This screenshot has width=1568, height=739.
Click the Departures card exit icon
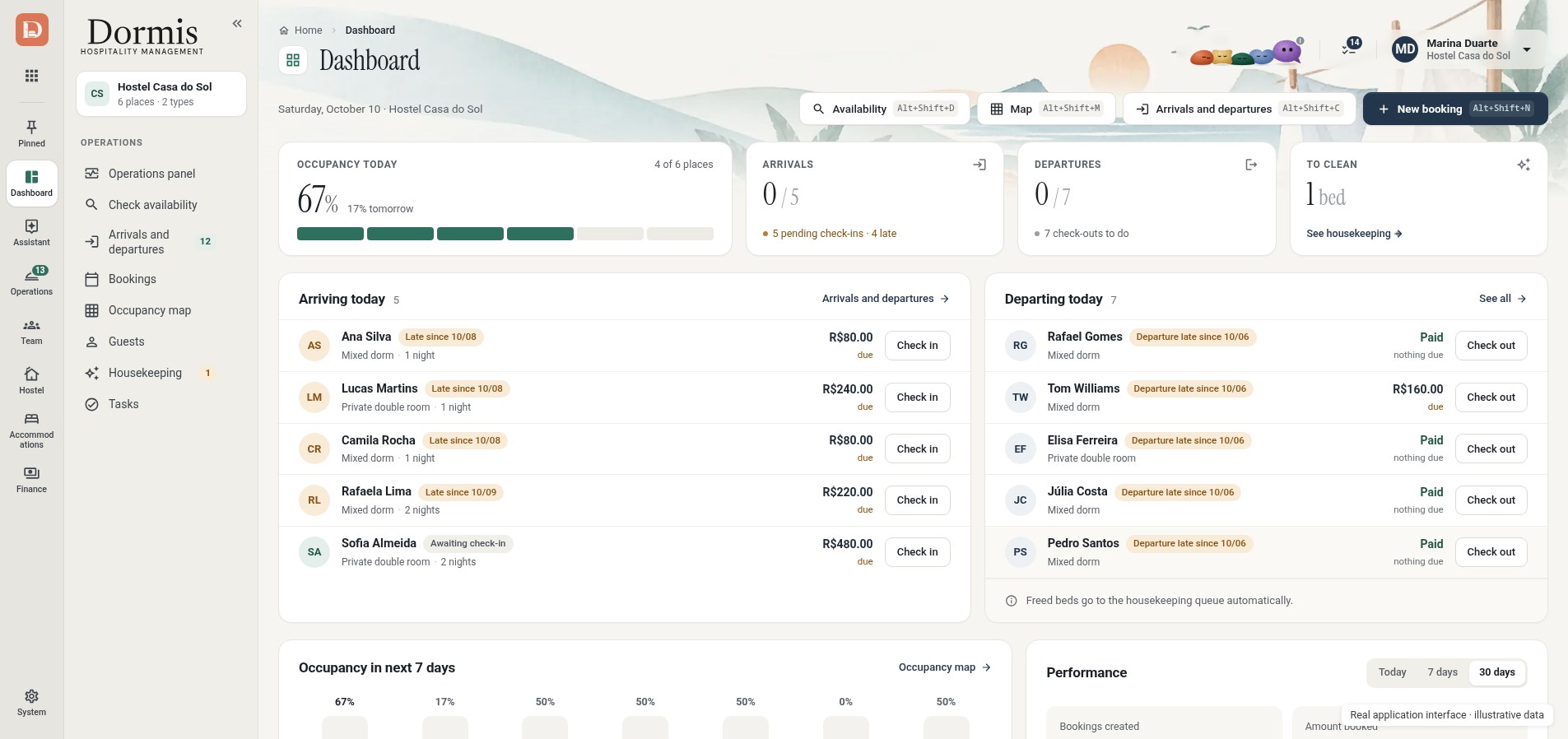pos(1251,165)
